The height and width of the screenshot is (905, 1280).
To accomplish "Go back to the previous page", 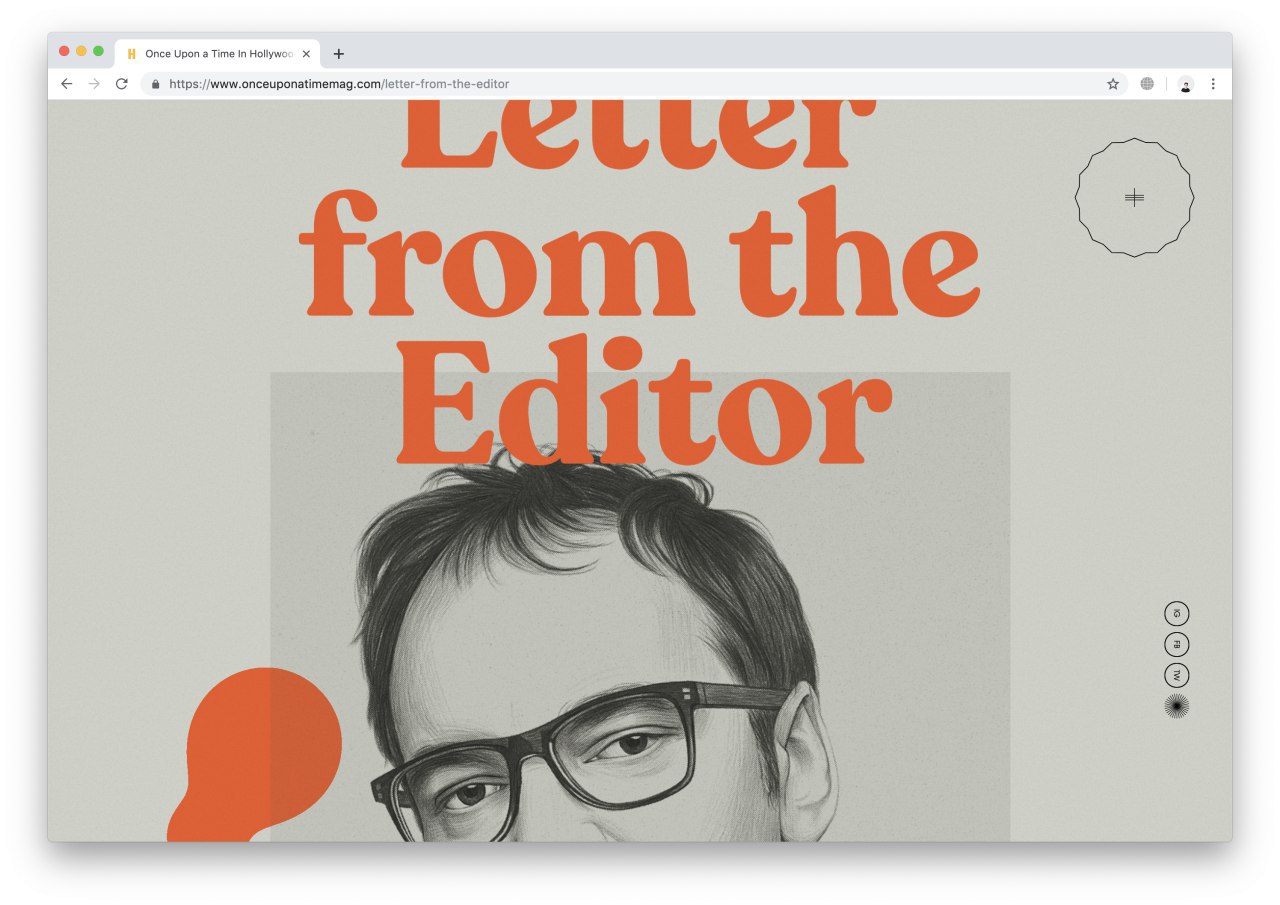I will [66, 84].
